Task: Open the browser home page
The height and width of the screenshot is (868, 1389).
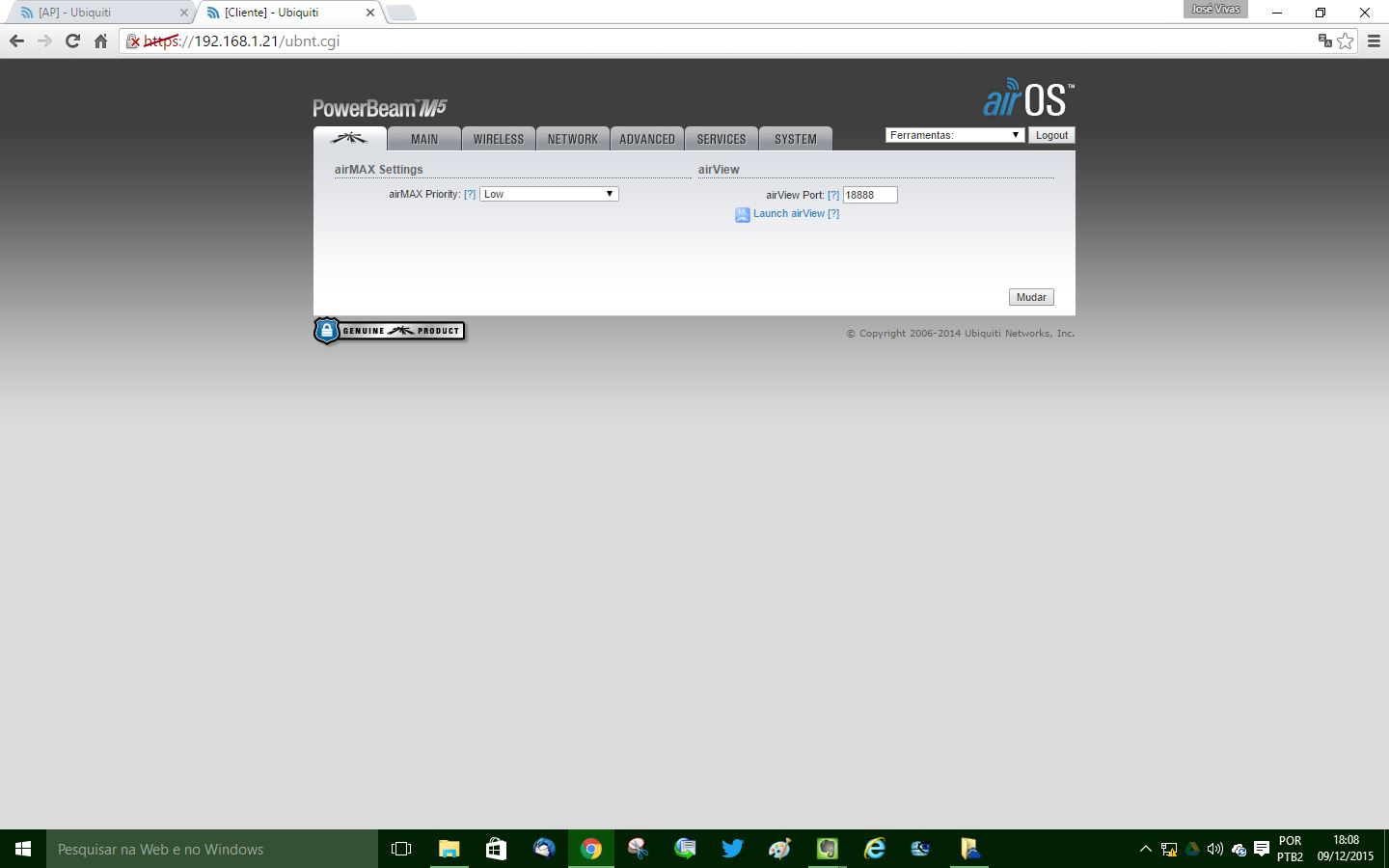Action: point(100,41)
